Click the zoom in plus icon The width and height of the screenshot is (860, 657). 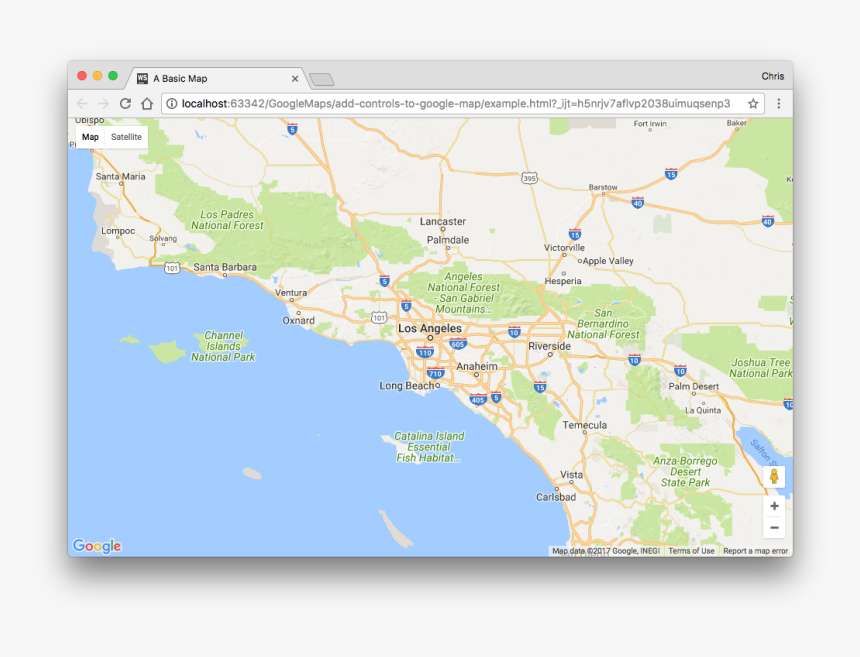(774, 506)
